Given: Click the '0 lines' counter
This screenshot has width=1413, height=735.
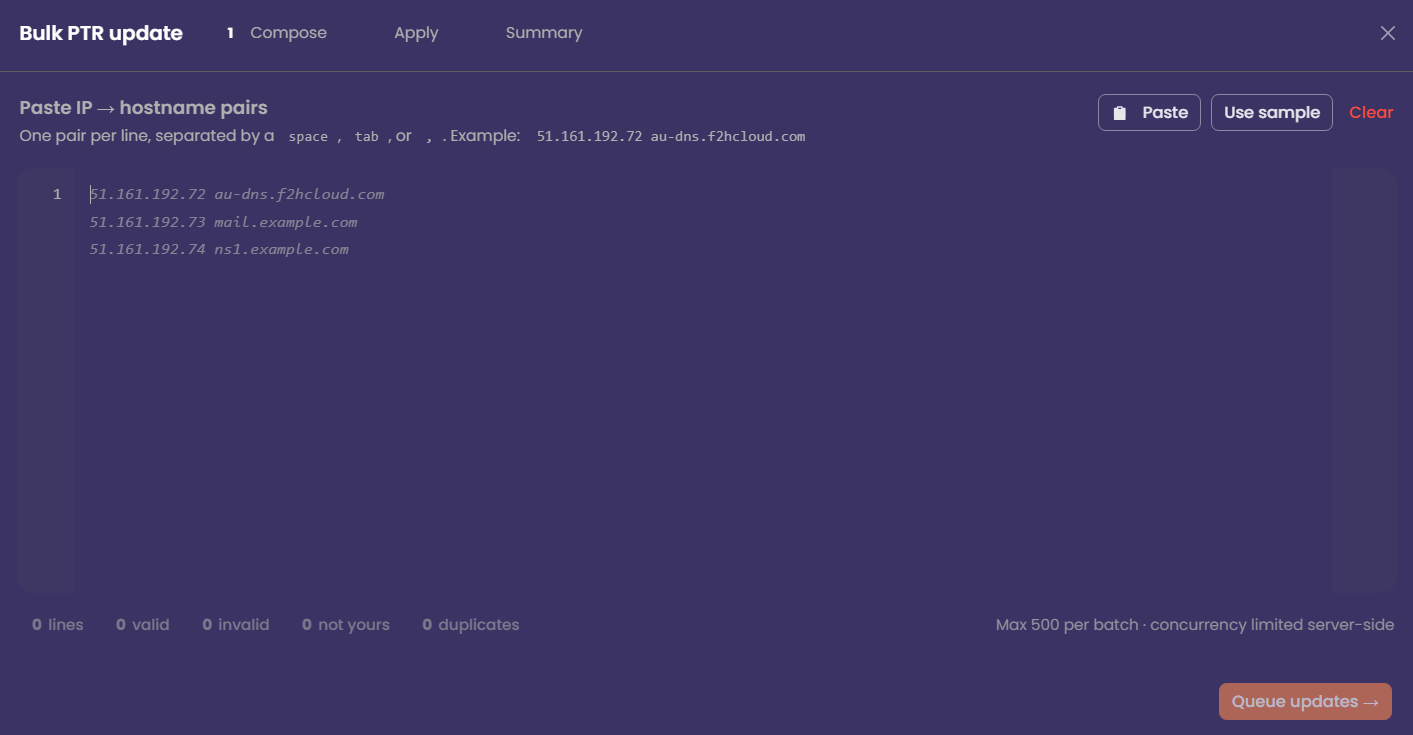Looking at the screenshot, I should [58, 624].
